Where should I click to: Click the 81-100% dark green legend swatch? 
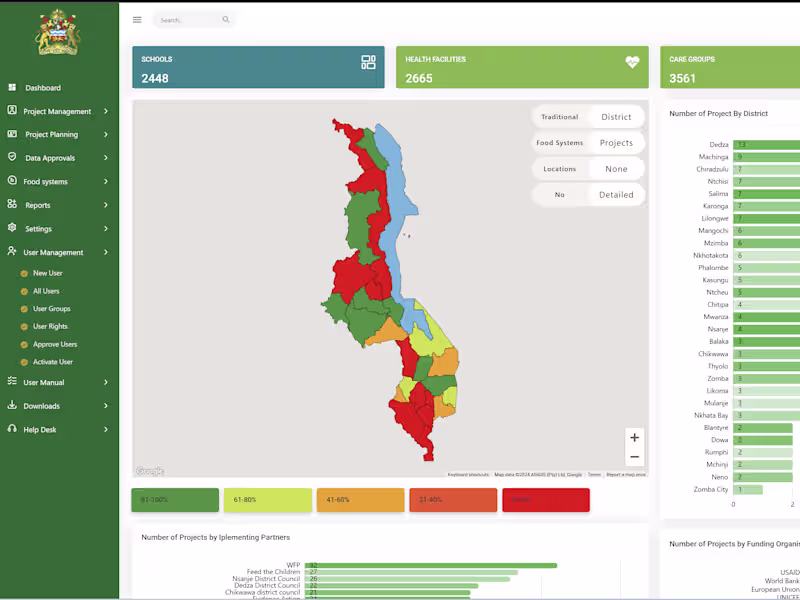[x=175, y=500]
